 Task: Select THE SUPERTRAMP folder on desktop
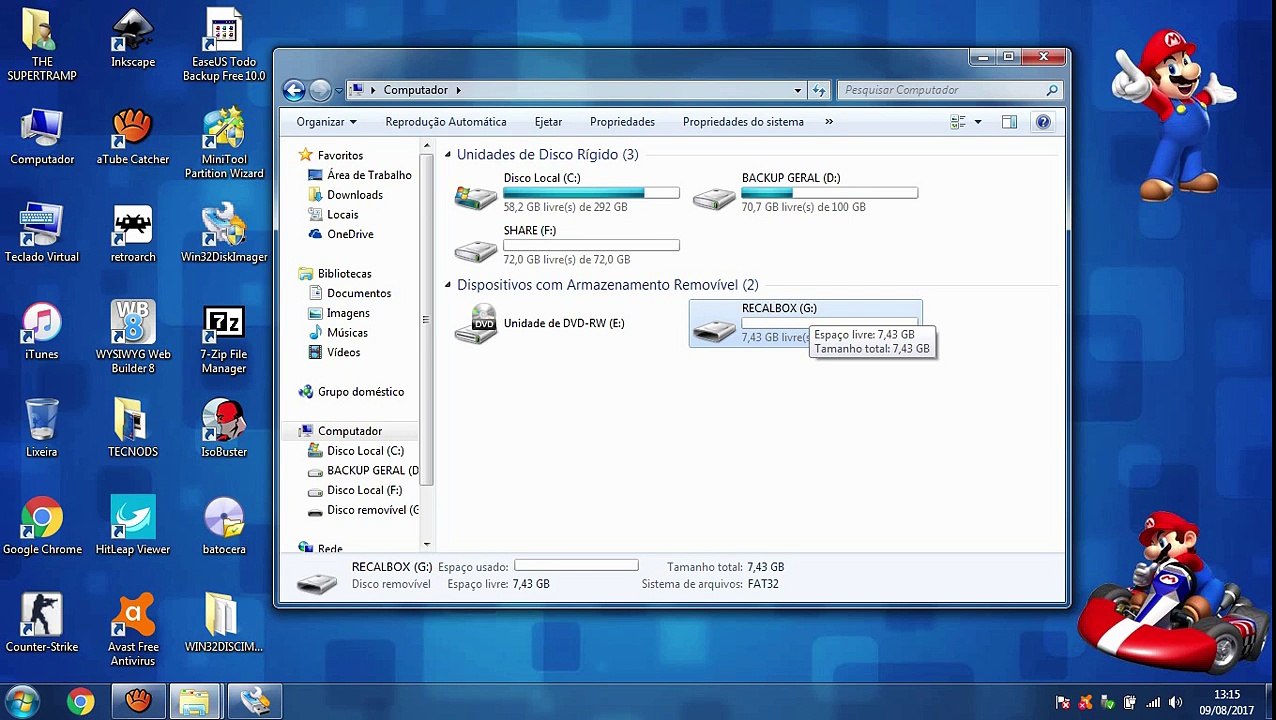click(x=42, y=47)
